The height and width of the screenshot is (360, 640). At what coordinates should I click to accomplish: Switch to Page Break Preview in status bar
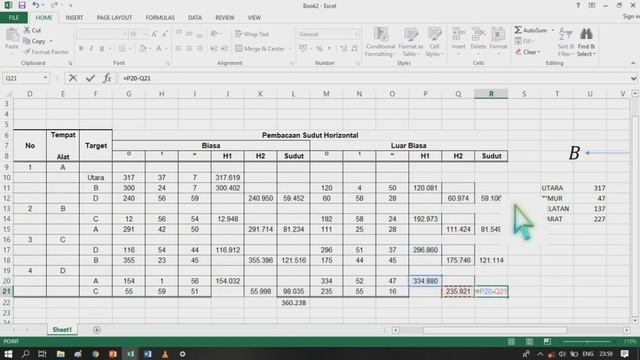(547, 342)
